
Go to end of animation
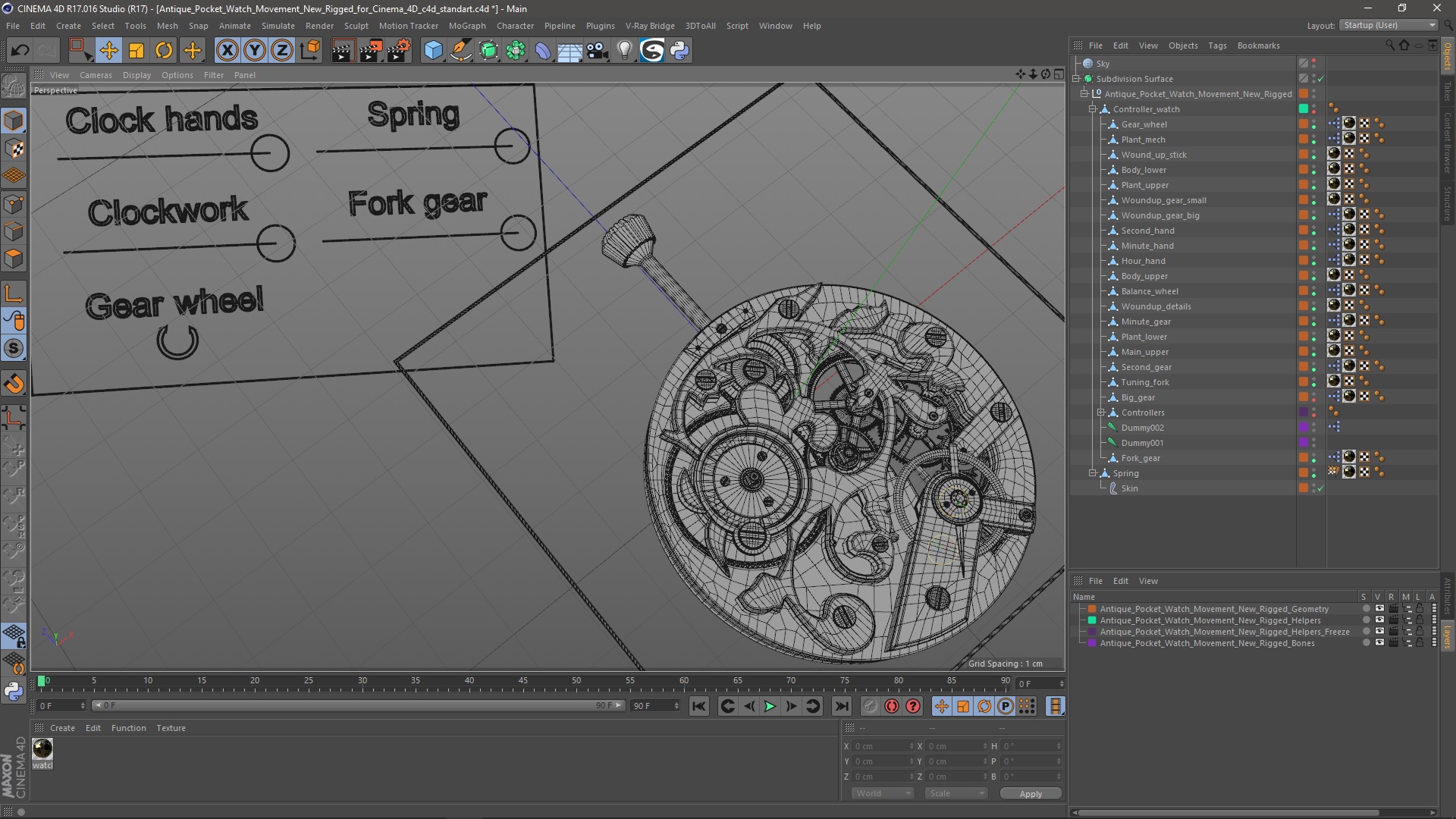coord(841,706)
